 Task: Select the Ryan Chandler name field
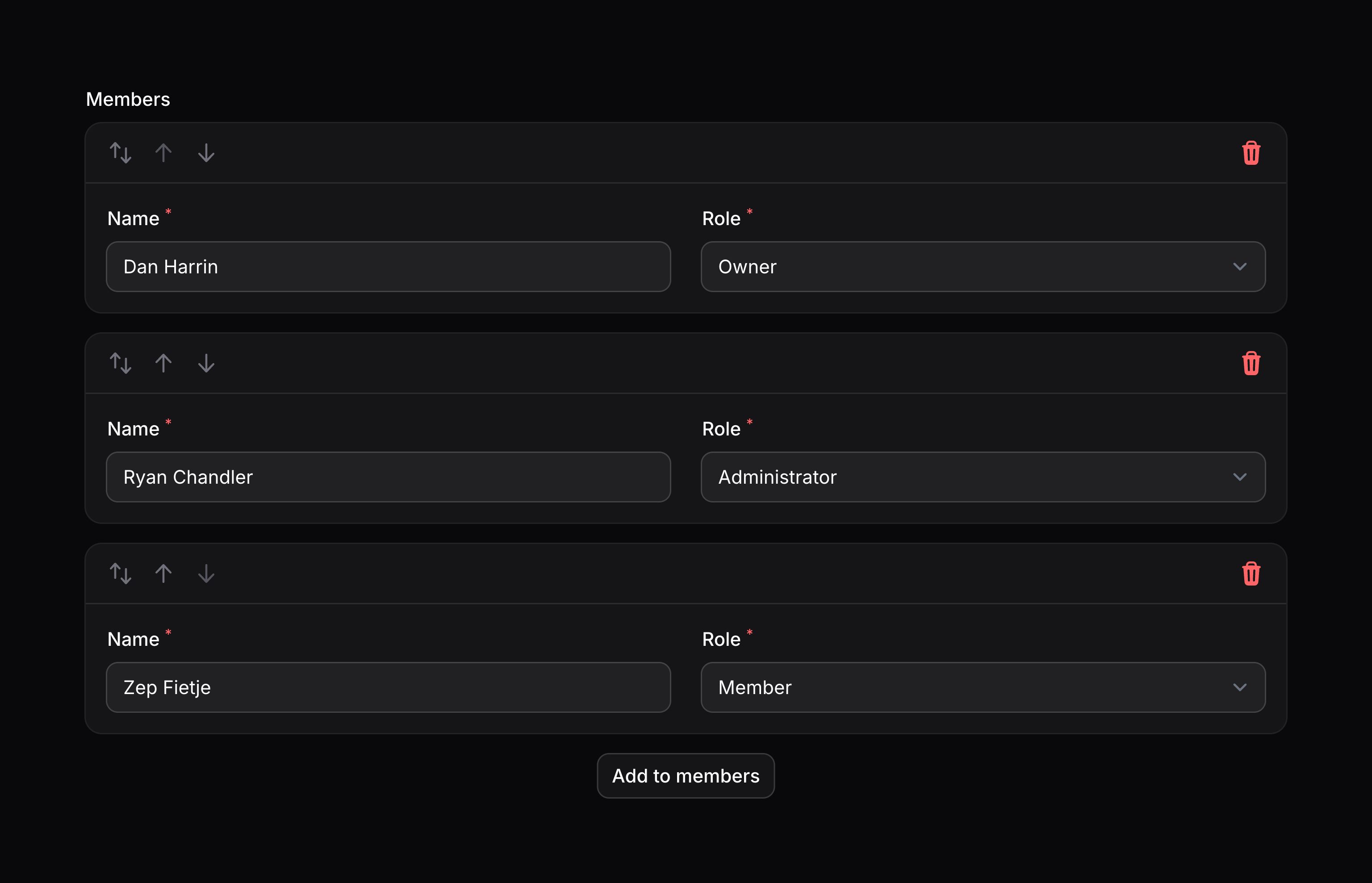click(388, 477)
